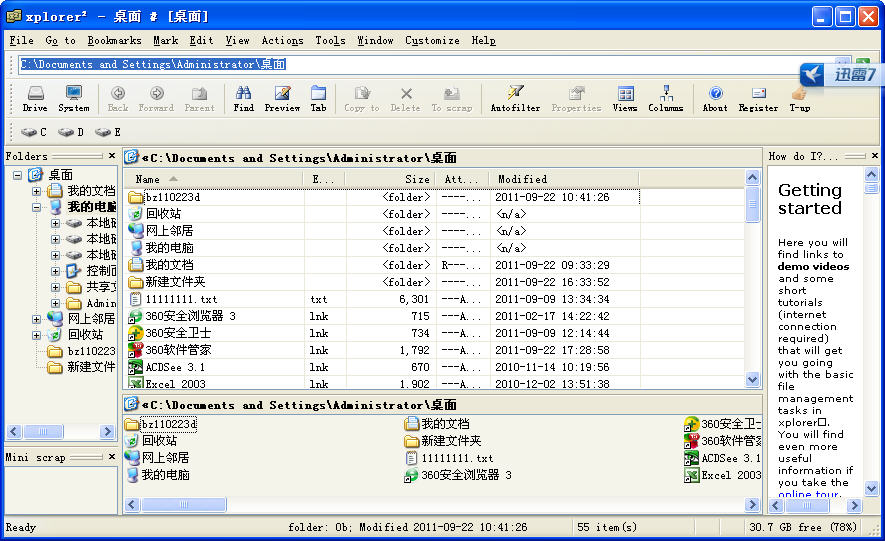Open the Customize menu
885x541 pixels.
pyautogui.click(x=432, y=41)
